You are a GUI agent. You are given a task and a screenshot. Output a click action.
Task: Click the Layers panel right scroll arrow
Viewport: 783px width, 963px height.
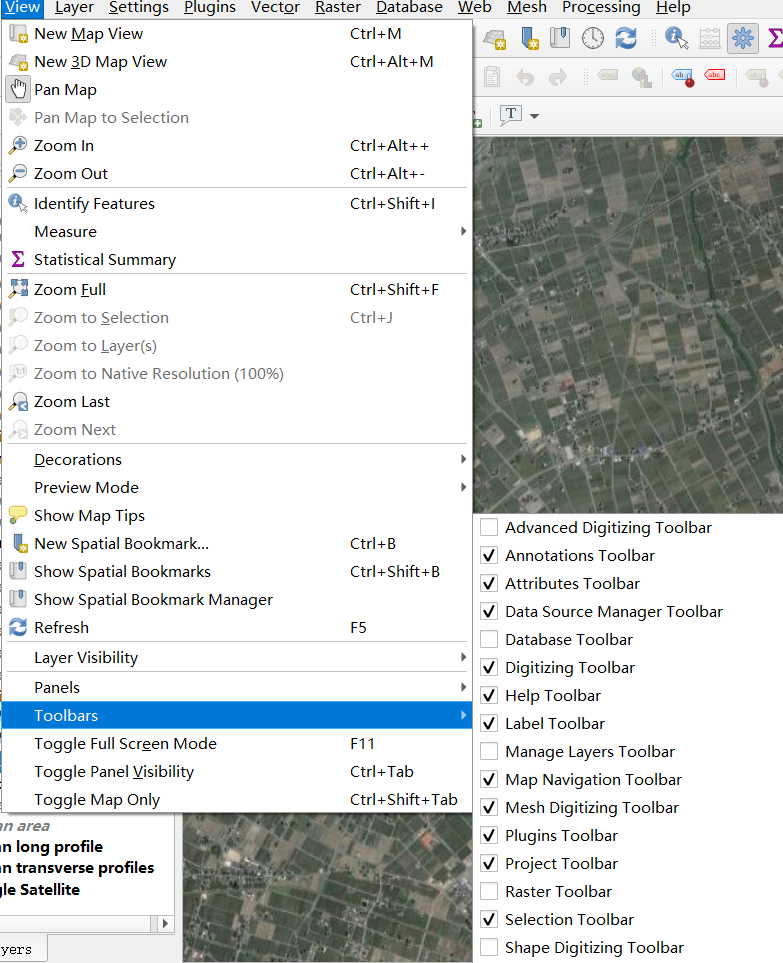[x=165, y=924]
